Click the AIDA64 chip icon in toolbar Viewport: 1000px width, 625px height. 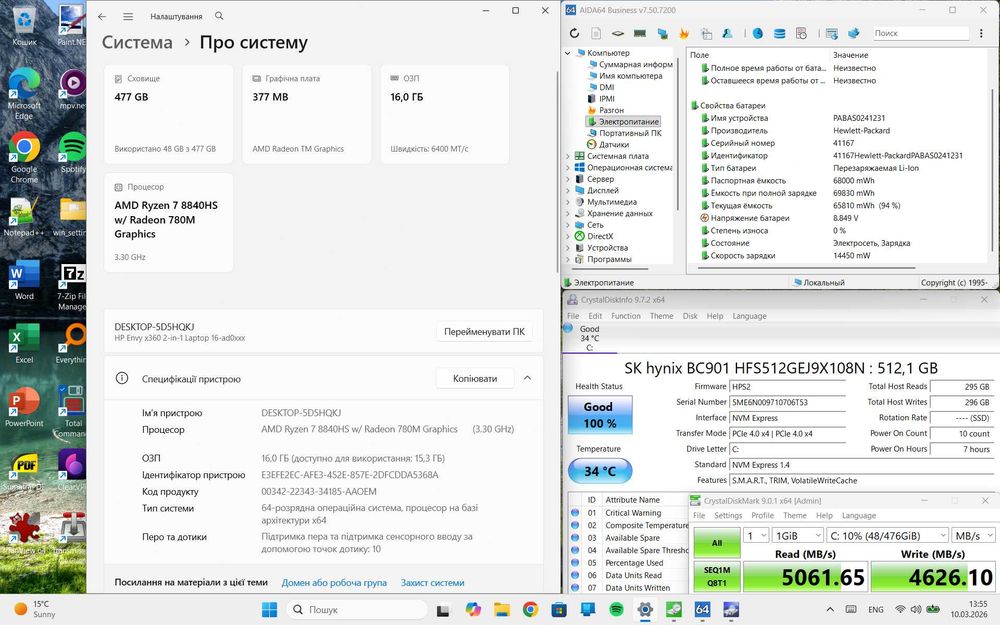click(x=617, y=33)
